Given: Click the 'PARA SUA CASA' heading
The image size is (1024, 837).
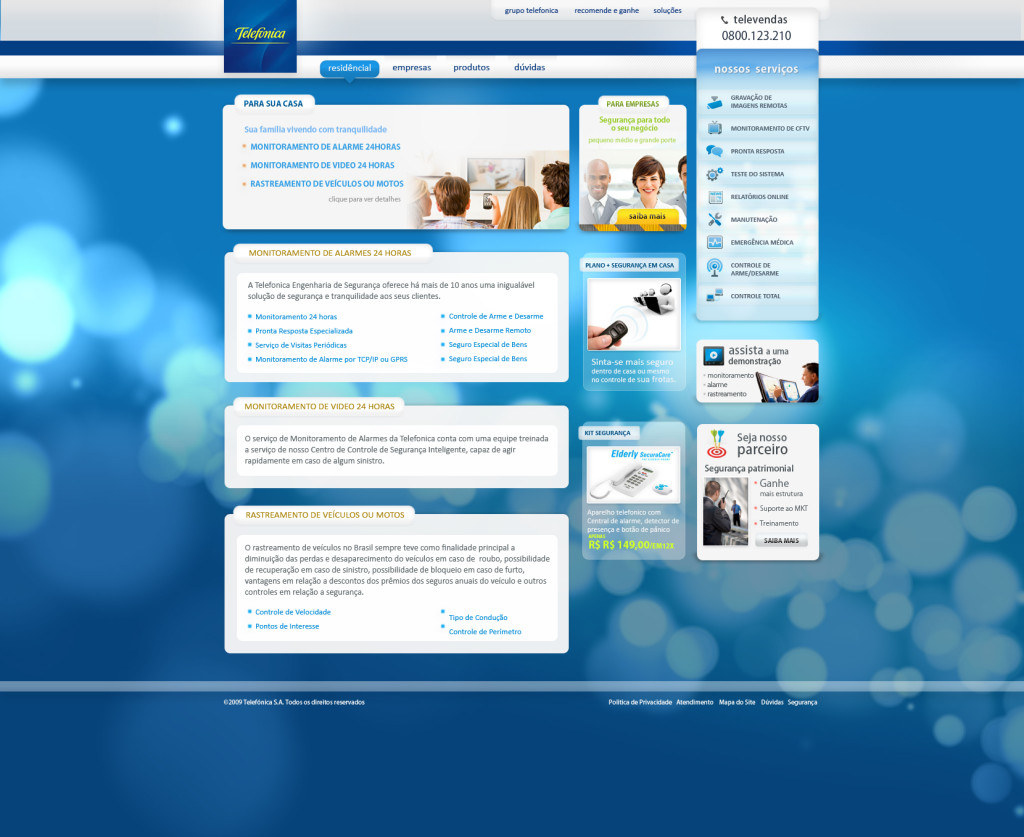Looking at the screenshot, I should (273, 104).
